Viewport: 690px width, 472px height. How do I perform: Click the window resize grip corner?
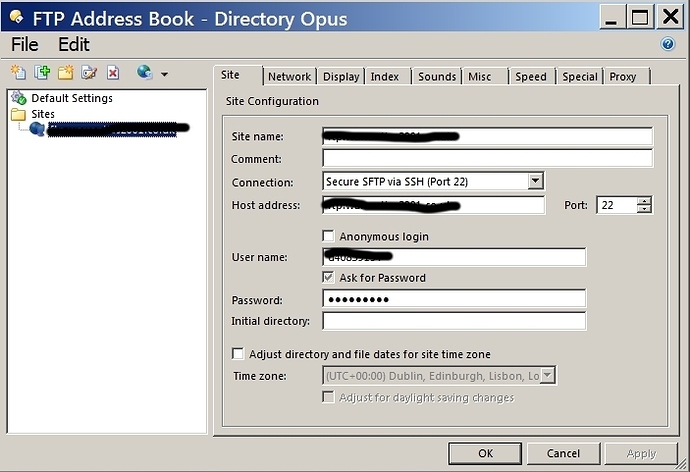683,464
